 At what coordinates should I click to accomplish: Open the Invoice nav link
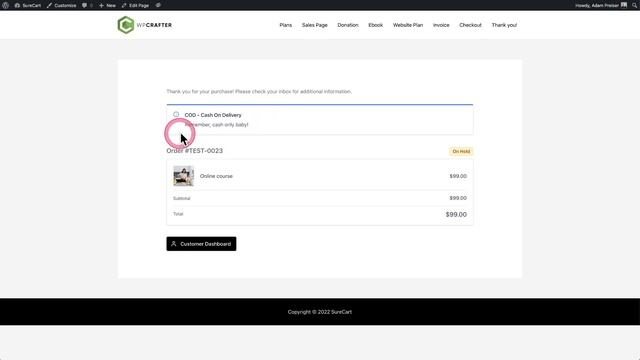[x=441, y=25]
